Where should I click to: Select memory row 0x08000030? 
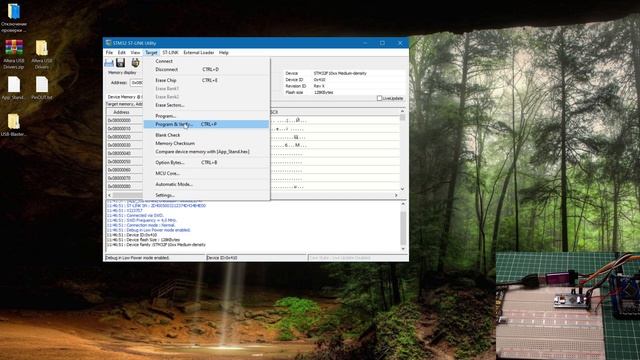click(124, 145)
